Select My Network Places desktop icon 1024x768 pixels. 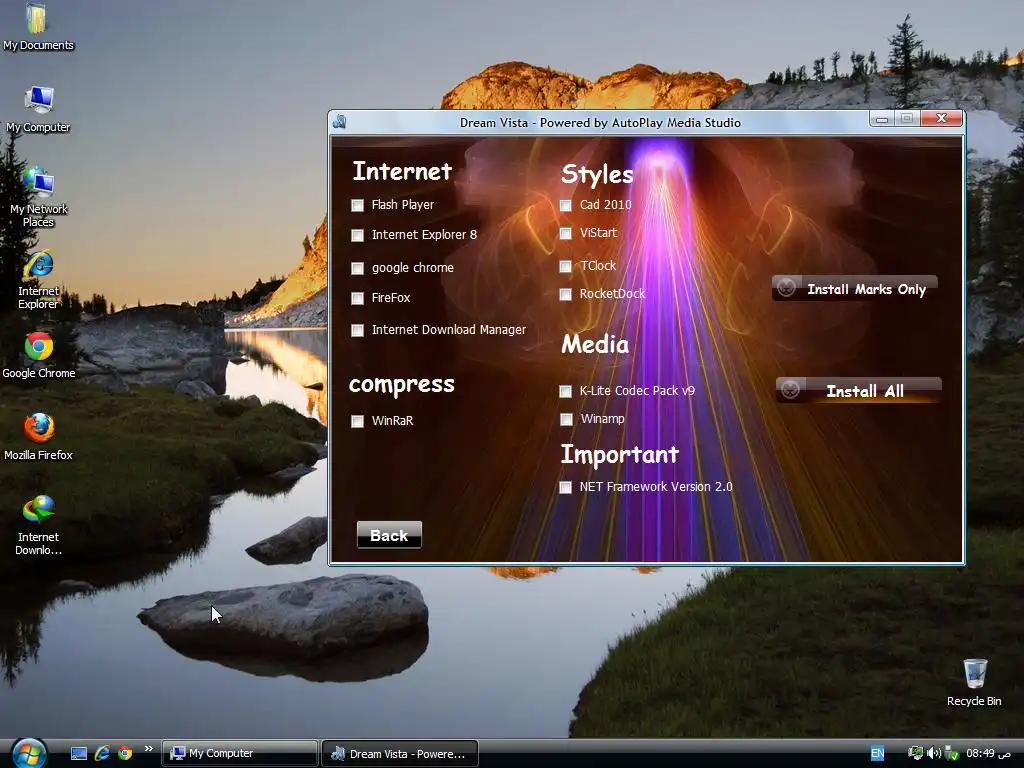point(38,197)
